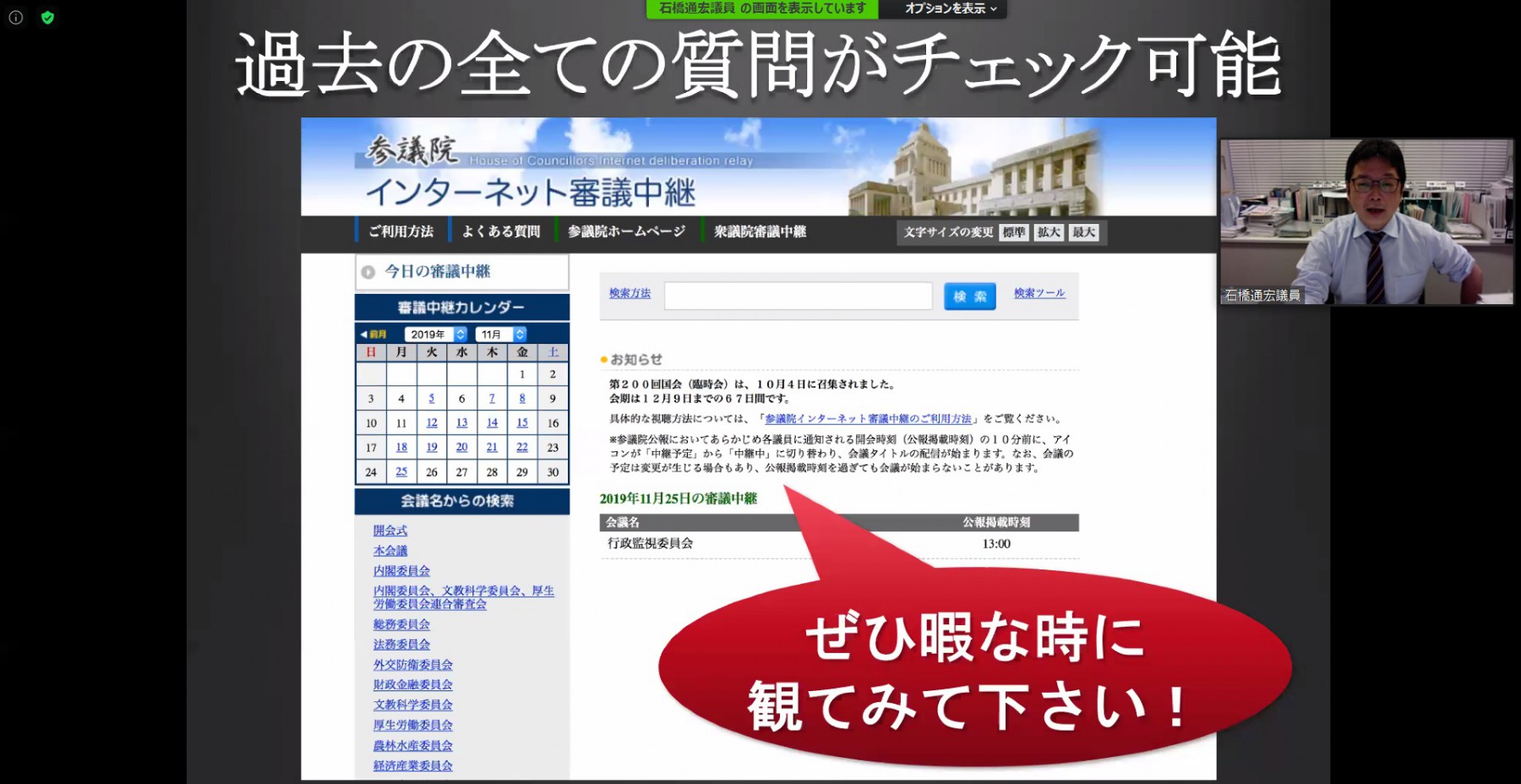1521x784 pixels.
Task: Open ご利用方法 menu item
Action: pyautogui.click(x=401, y=231)
